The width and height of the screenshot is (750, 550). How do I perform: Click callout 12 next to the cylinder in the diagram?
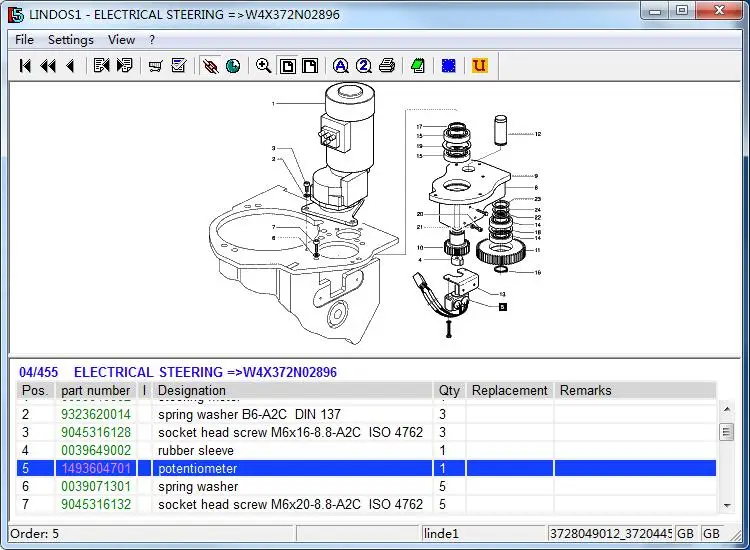538,134
